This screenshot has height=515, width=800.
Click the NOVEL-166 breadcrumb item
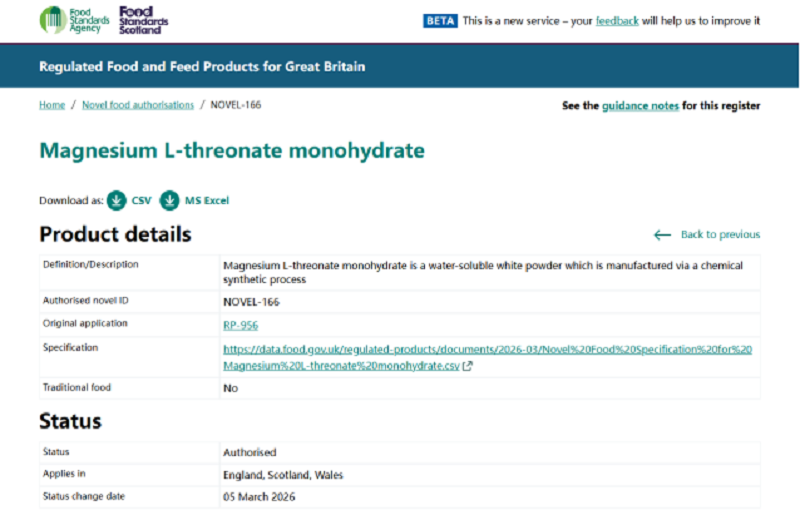[x=236, y=105]
